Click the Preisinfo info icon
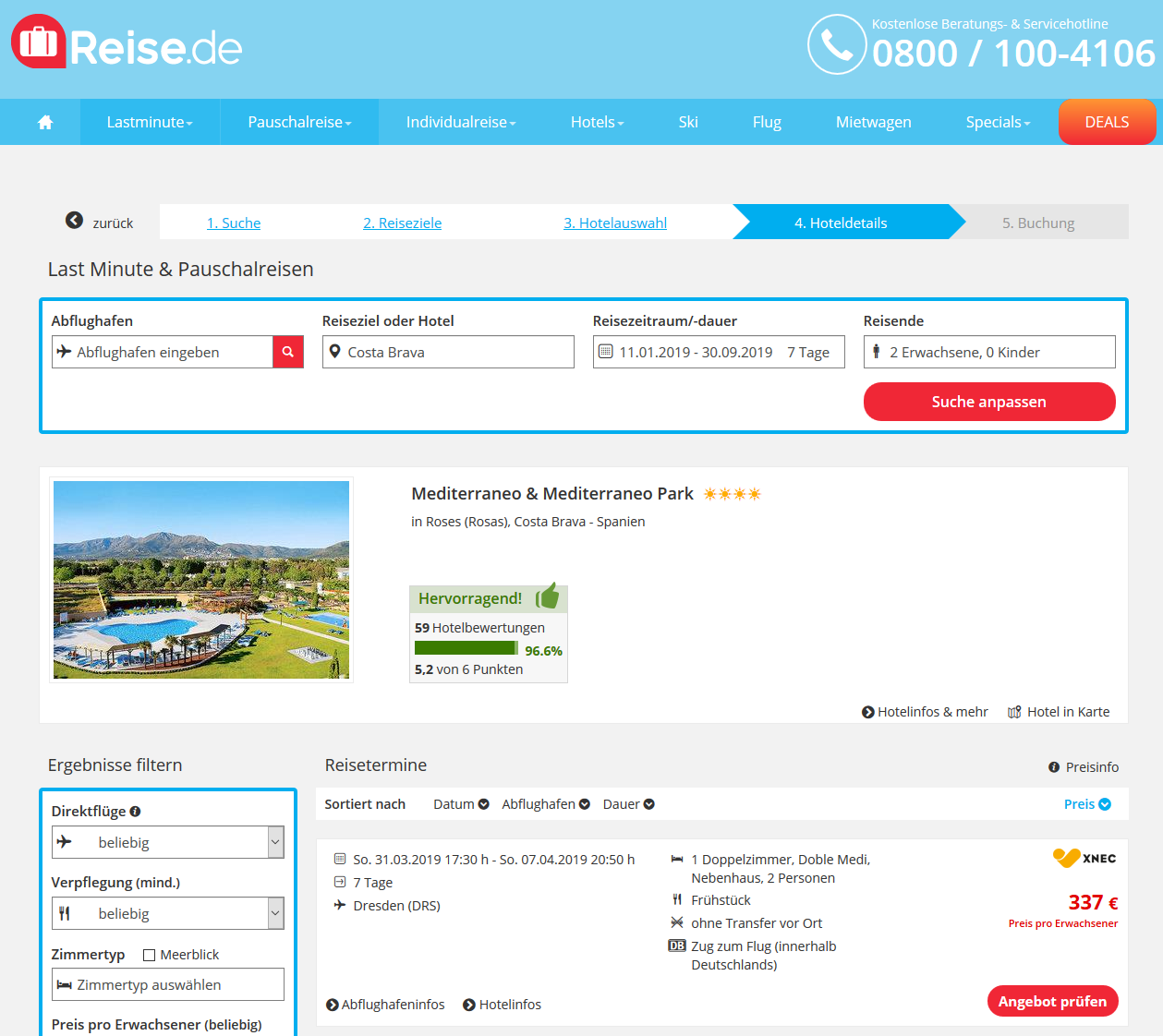Viewport: 1163px width, 1036px height. 1054,767
